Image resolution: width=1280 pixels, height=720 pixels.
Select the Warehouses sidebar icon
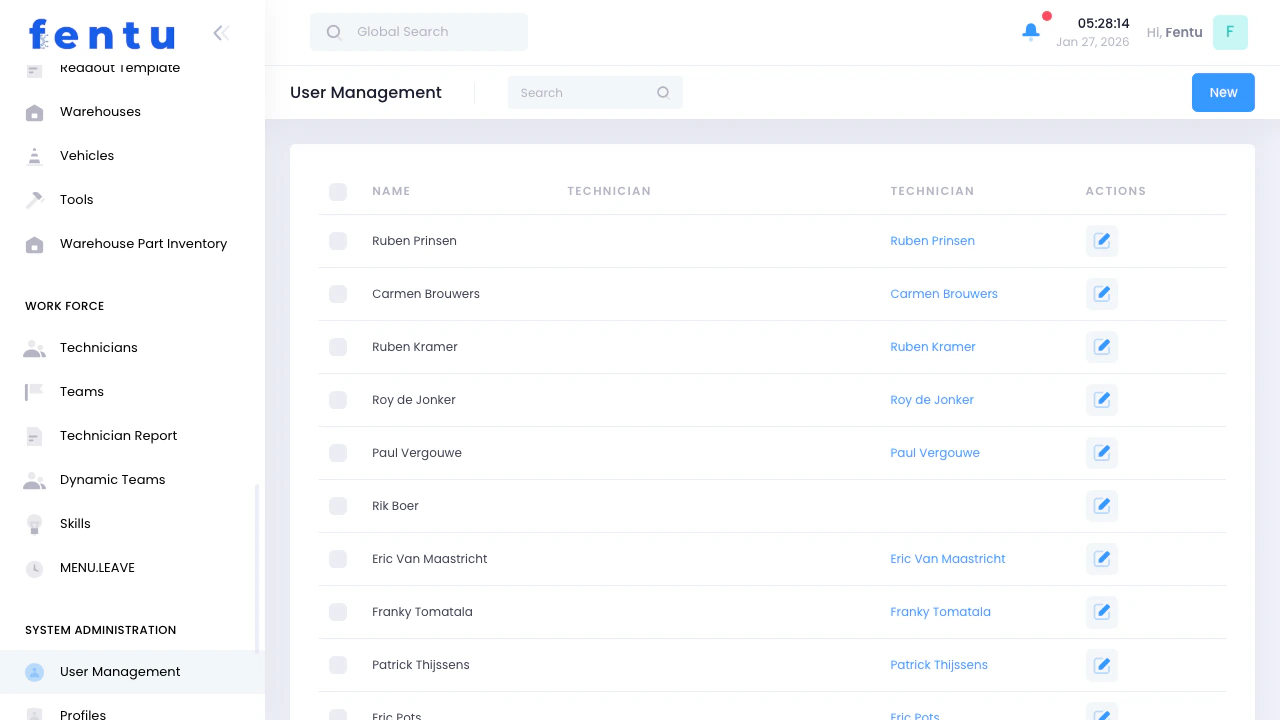pyautogui.click(x=34, y=111)
